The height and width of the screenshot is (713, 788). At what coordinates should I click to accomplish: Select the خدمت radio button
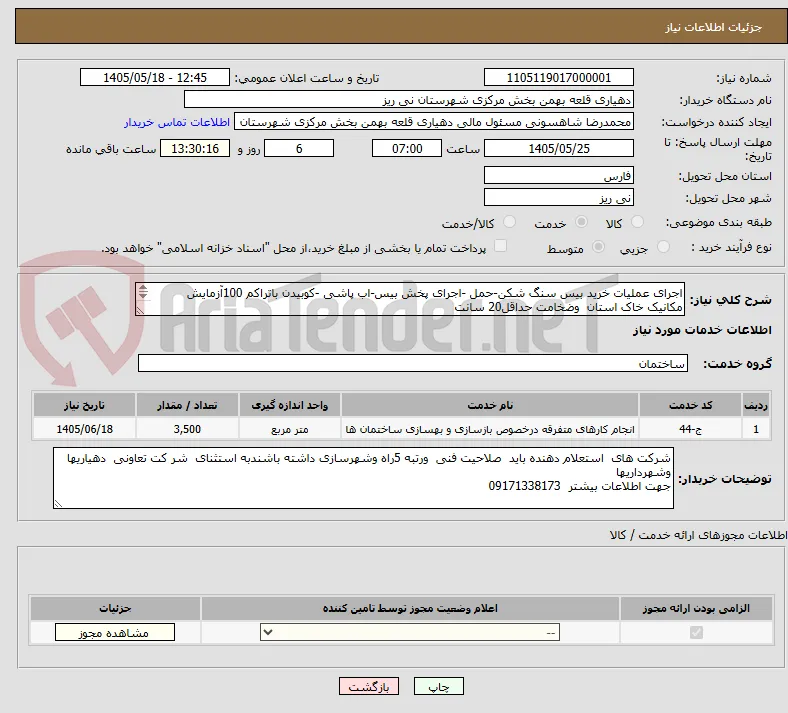click(581, 222)
